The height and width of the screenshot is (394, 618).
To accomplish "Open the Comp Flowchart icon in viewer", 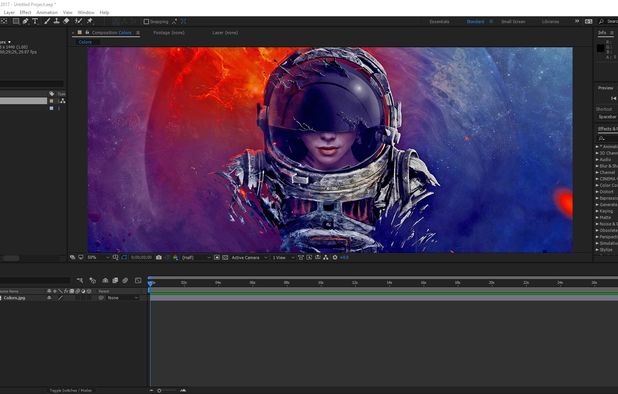I will [326, 257].
